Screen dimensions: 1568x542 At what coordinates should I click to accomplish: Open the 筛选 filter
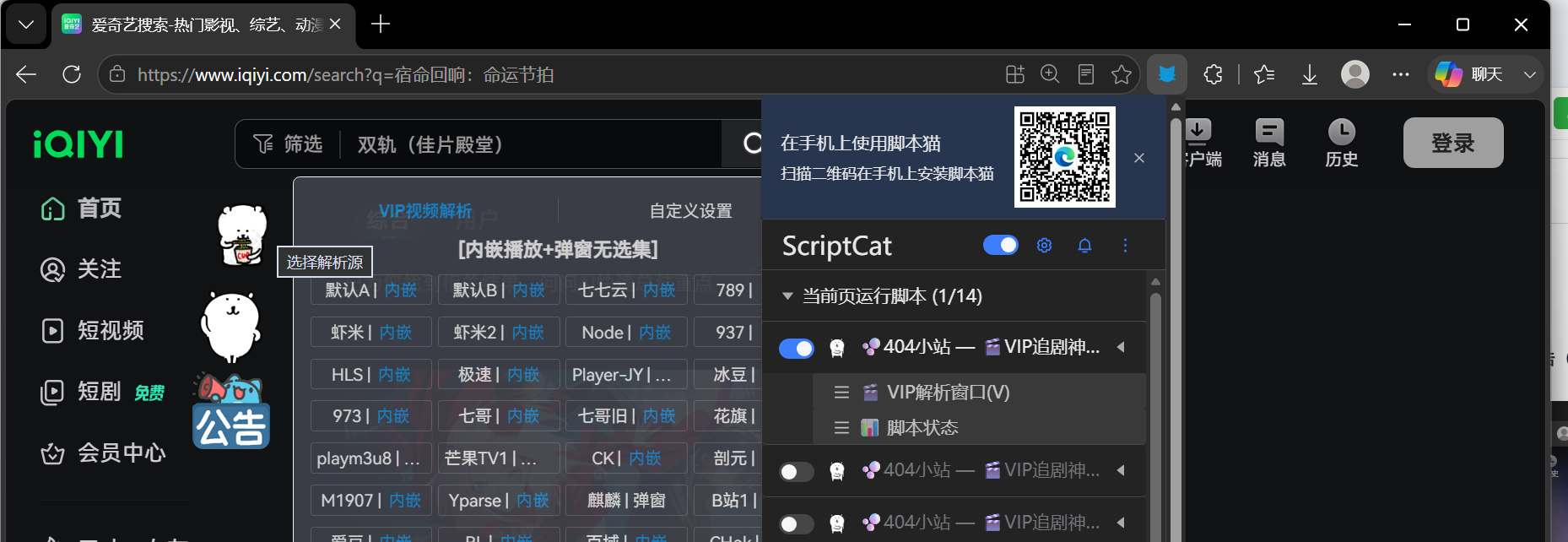(288, 144)
